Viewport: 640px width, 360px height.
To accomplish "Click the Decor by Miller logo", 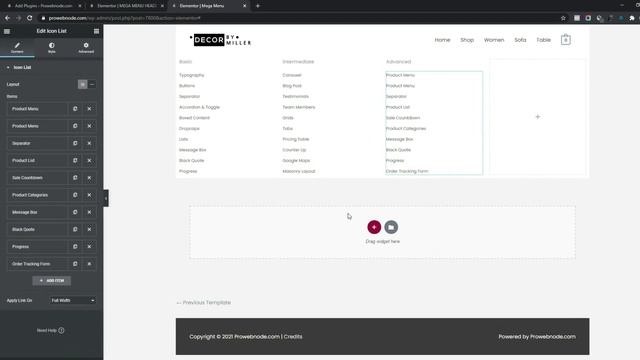I will [x=220, y=40].
